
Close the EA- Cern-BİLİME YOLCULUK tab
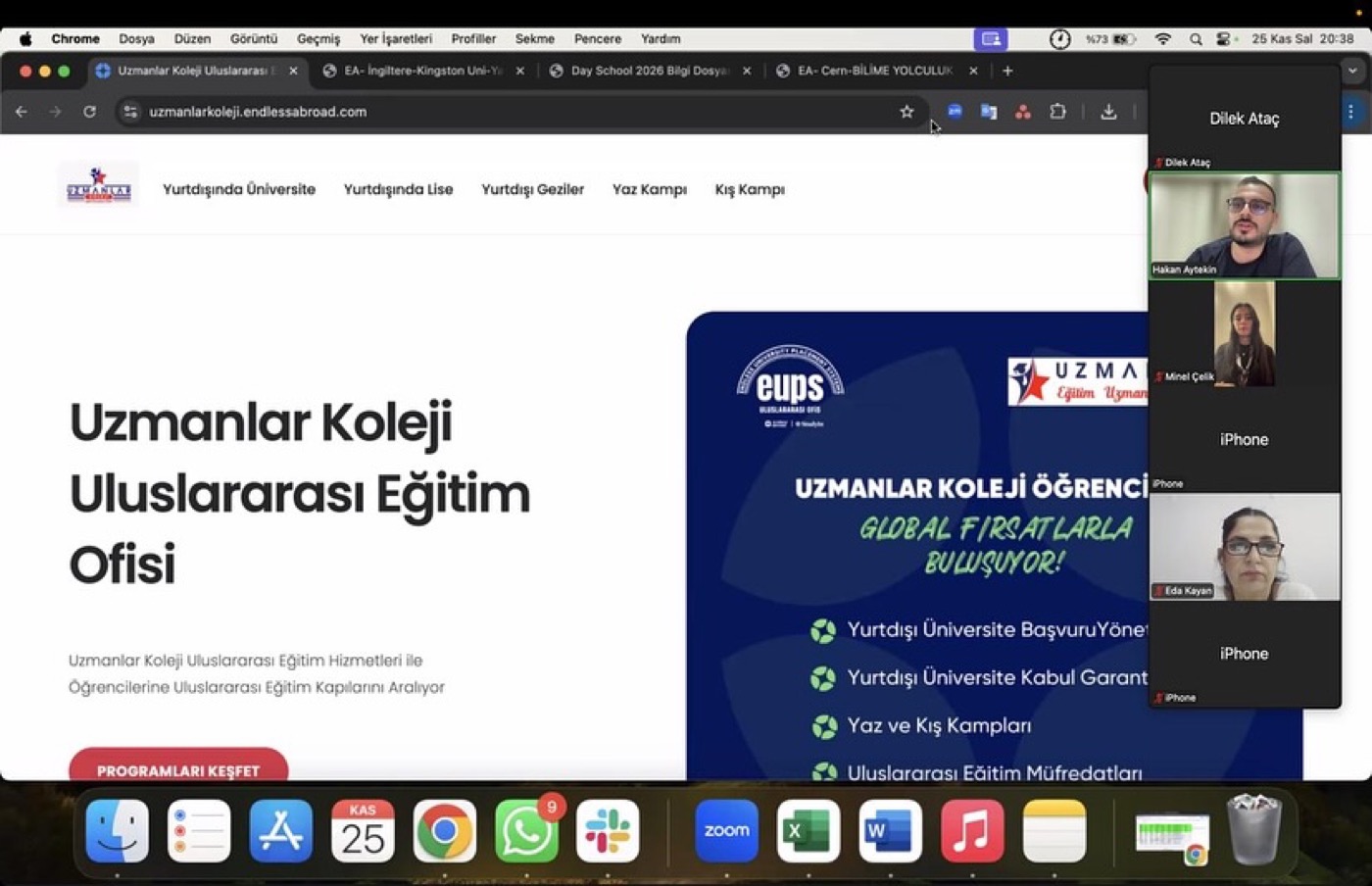point(973,71)
